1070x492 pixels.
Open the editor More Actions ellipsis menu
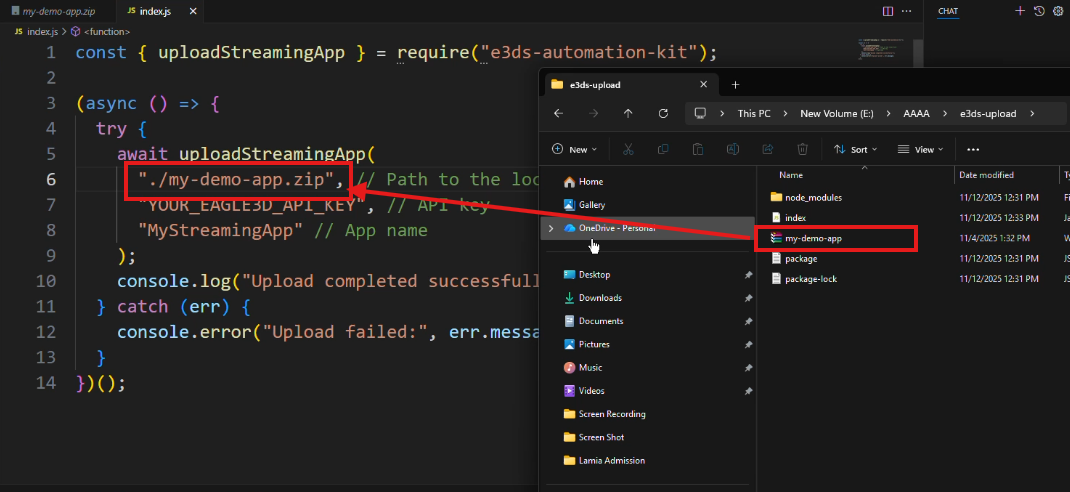tap(907, 11)
